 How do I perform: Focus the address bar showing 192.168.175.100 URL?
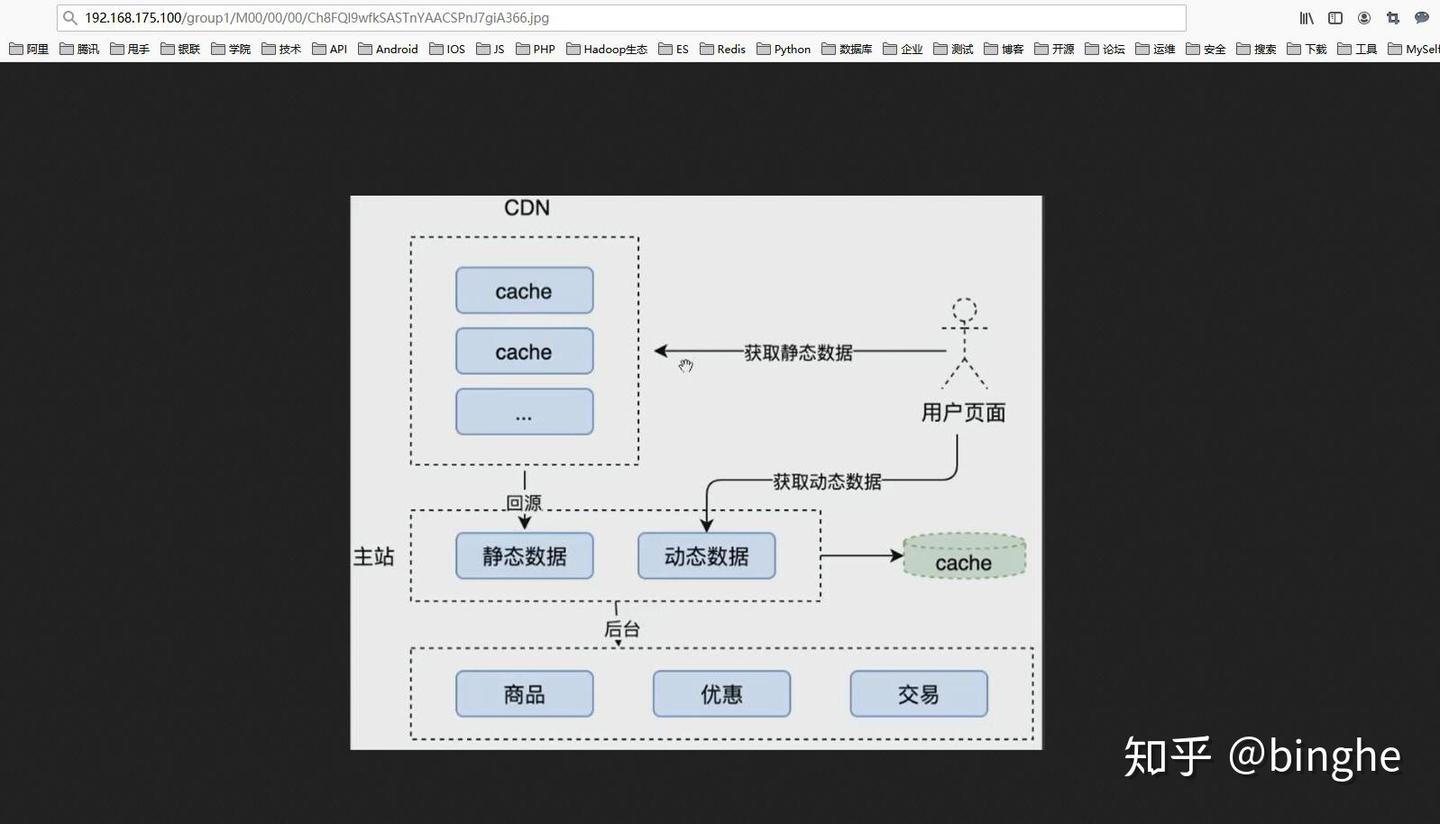pos(621,18)
